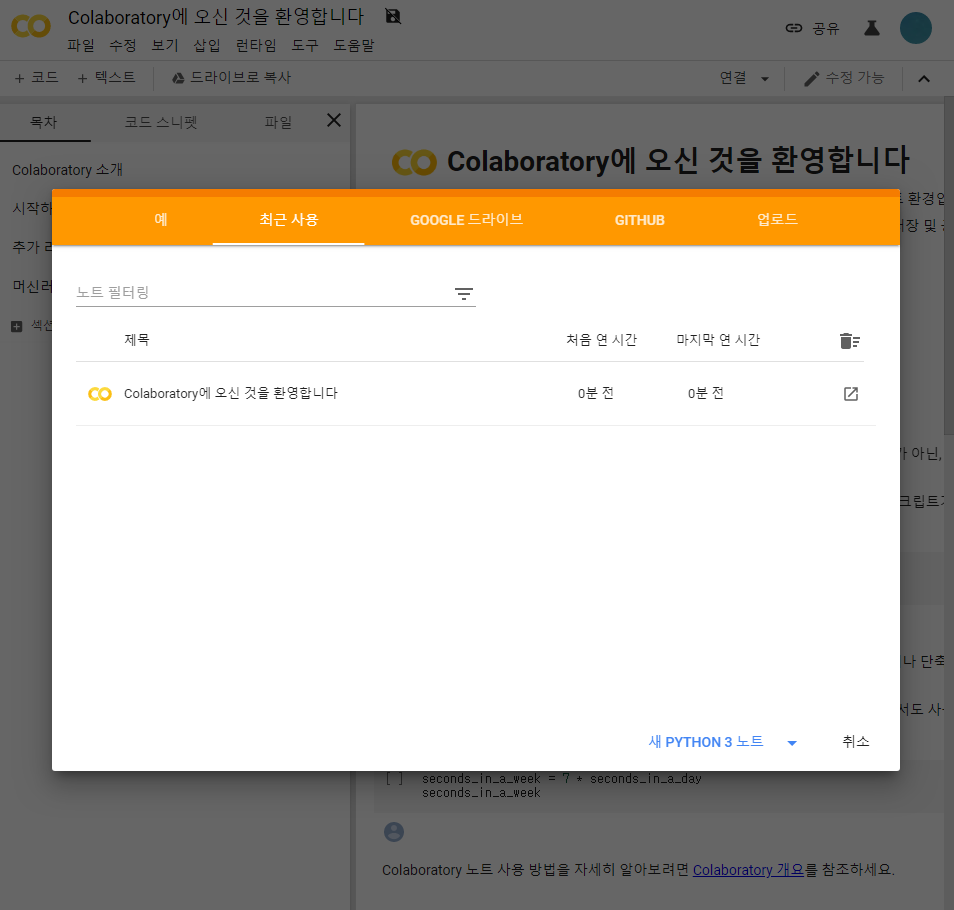Screen dimensions: 954x910
Task: Open the 파일 menu in the menu bar
Action: tap(80, 46)
